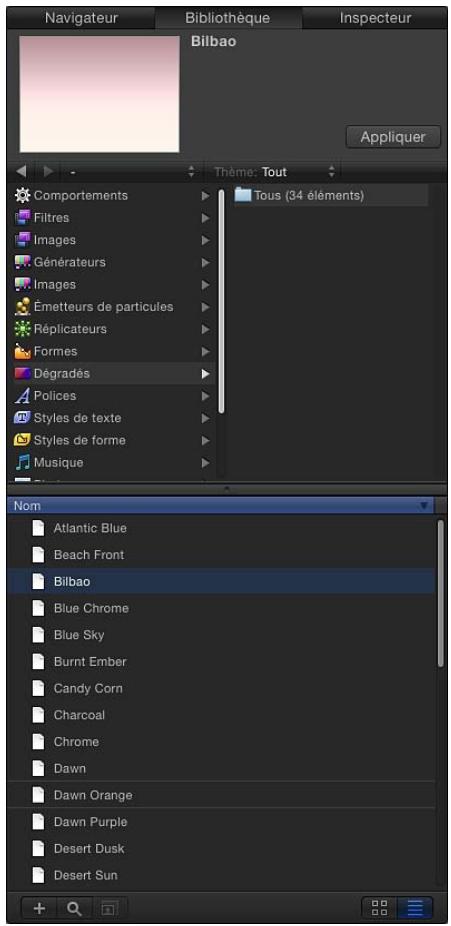Viewport: 451px width, 926px height.
Task: Open the Navigateur tab
Action: click(x=81, y=18)
